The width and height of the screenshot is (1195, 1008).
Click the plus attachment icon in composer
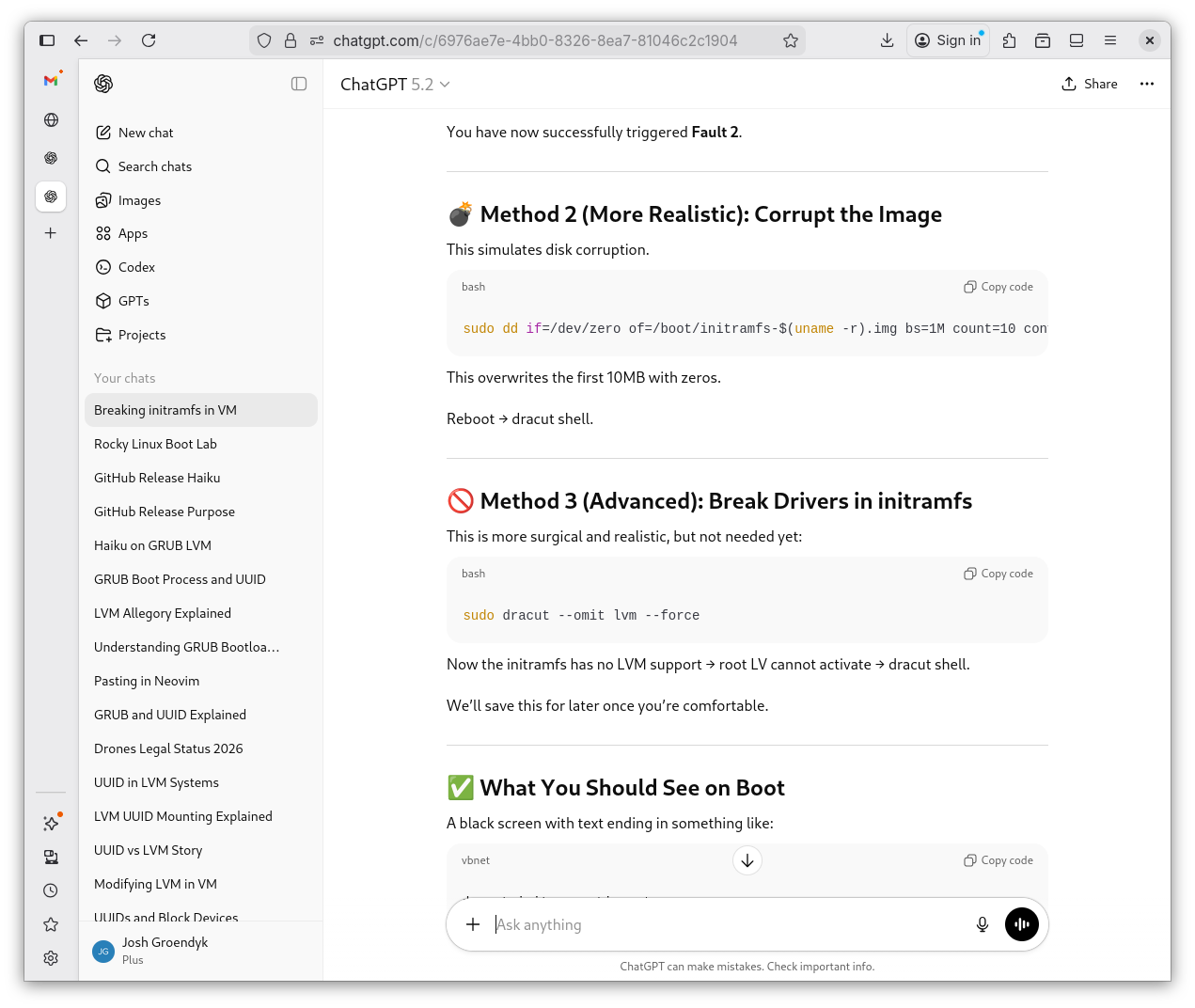point(473,924)
